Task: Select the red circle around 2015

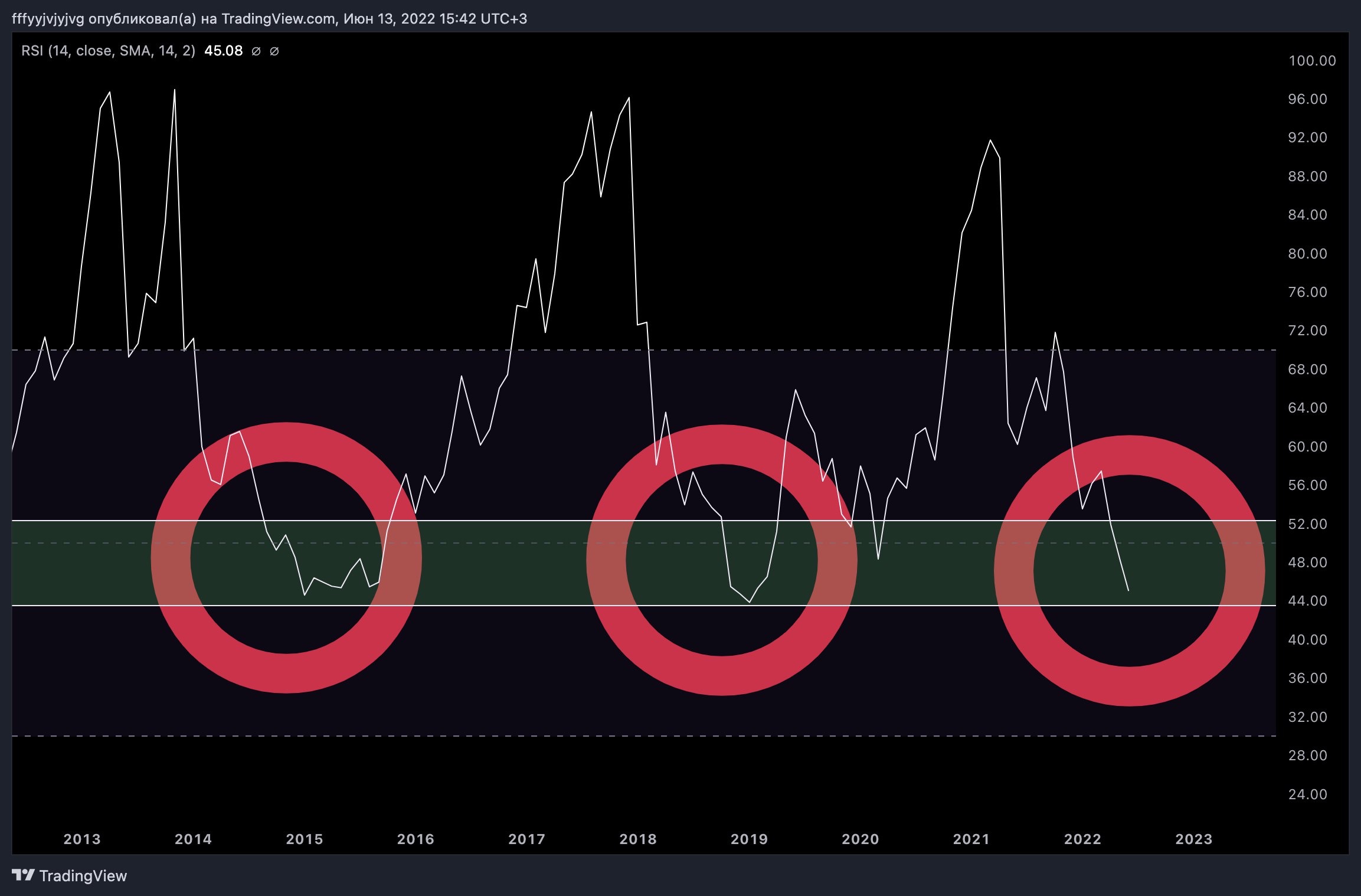Action: 286,673
